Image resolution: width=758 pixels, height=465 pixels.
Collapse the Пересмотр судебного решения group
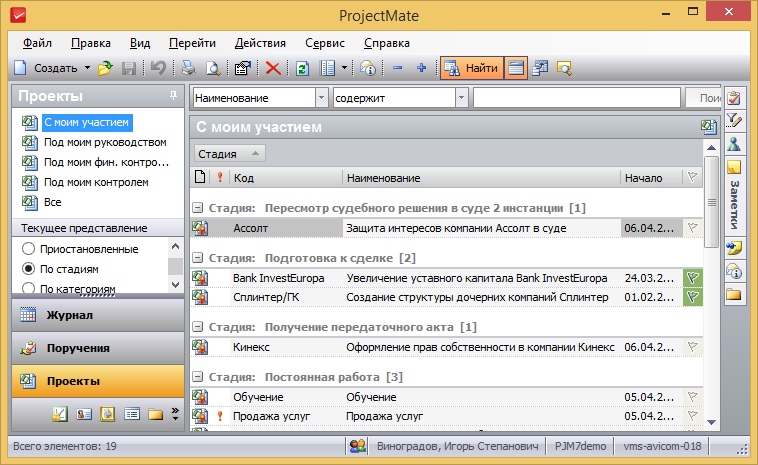click(x=197, y=208)
